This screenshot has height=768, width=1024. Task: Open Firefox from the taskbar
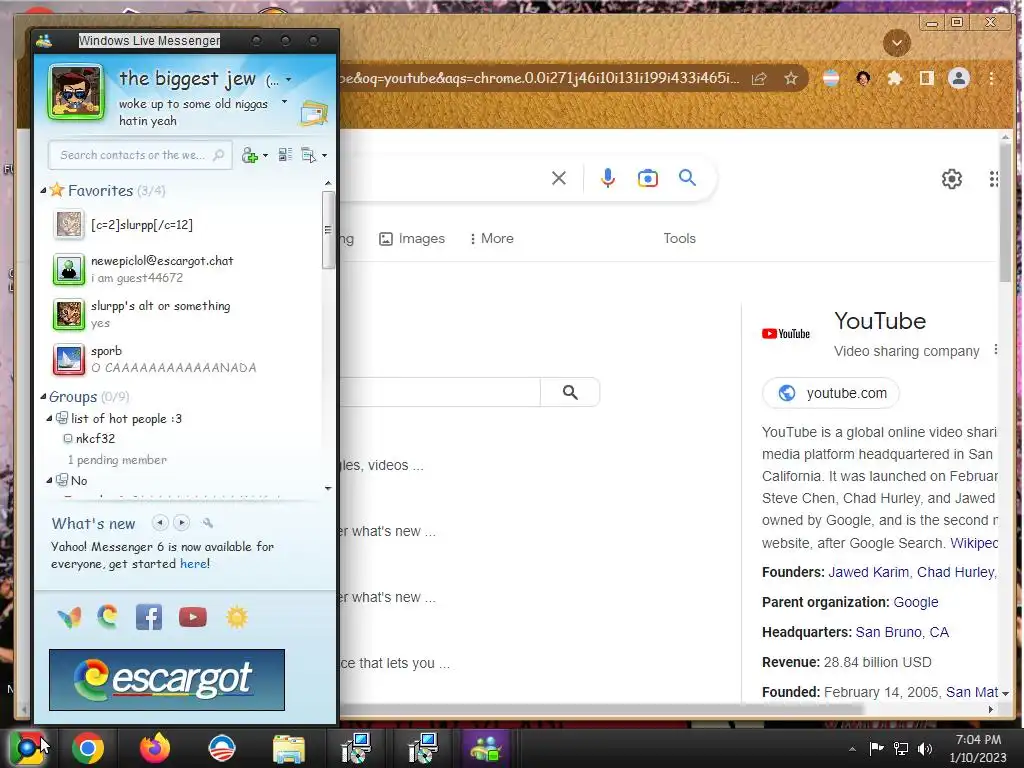click(154, 748)
